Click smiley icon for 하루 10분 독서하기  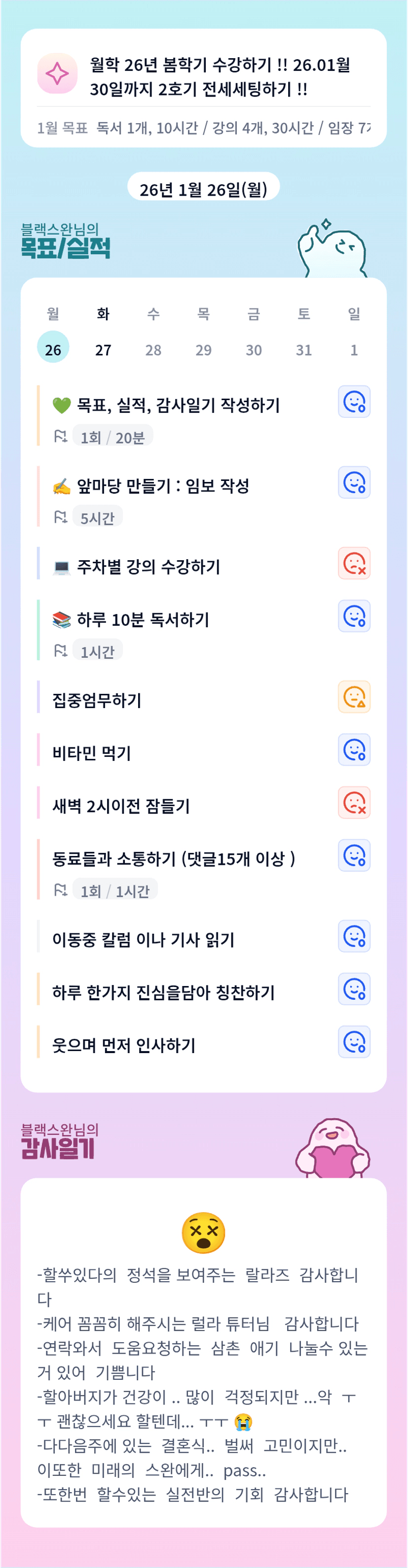(x=354, y=616)
